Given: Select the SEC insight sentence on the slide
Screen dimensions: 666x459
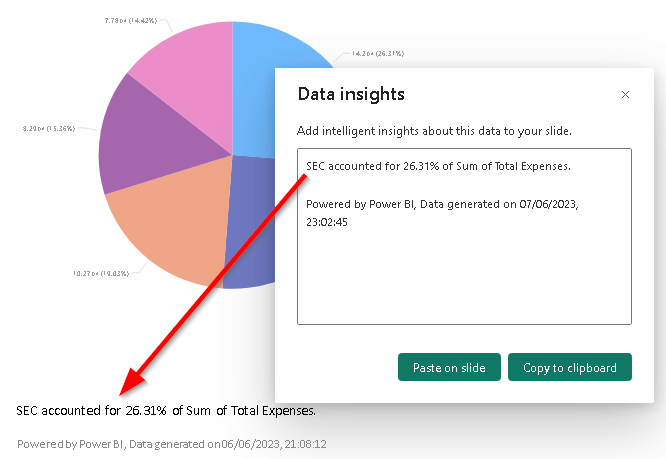Looking at the screenshot, I should 166,410.
